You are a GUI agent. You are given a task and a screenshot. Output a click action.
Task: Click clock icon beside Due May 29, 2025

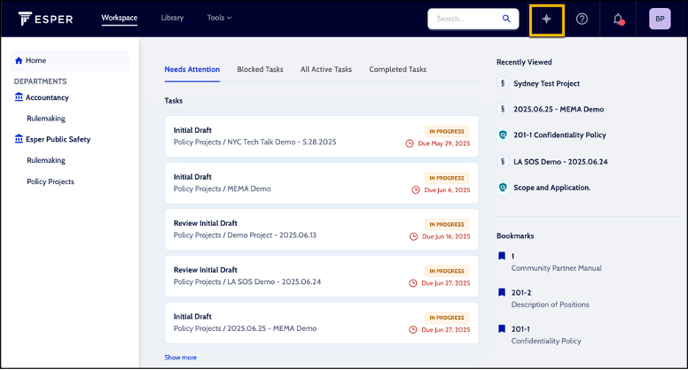409,144
